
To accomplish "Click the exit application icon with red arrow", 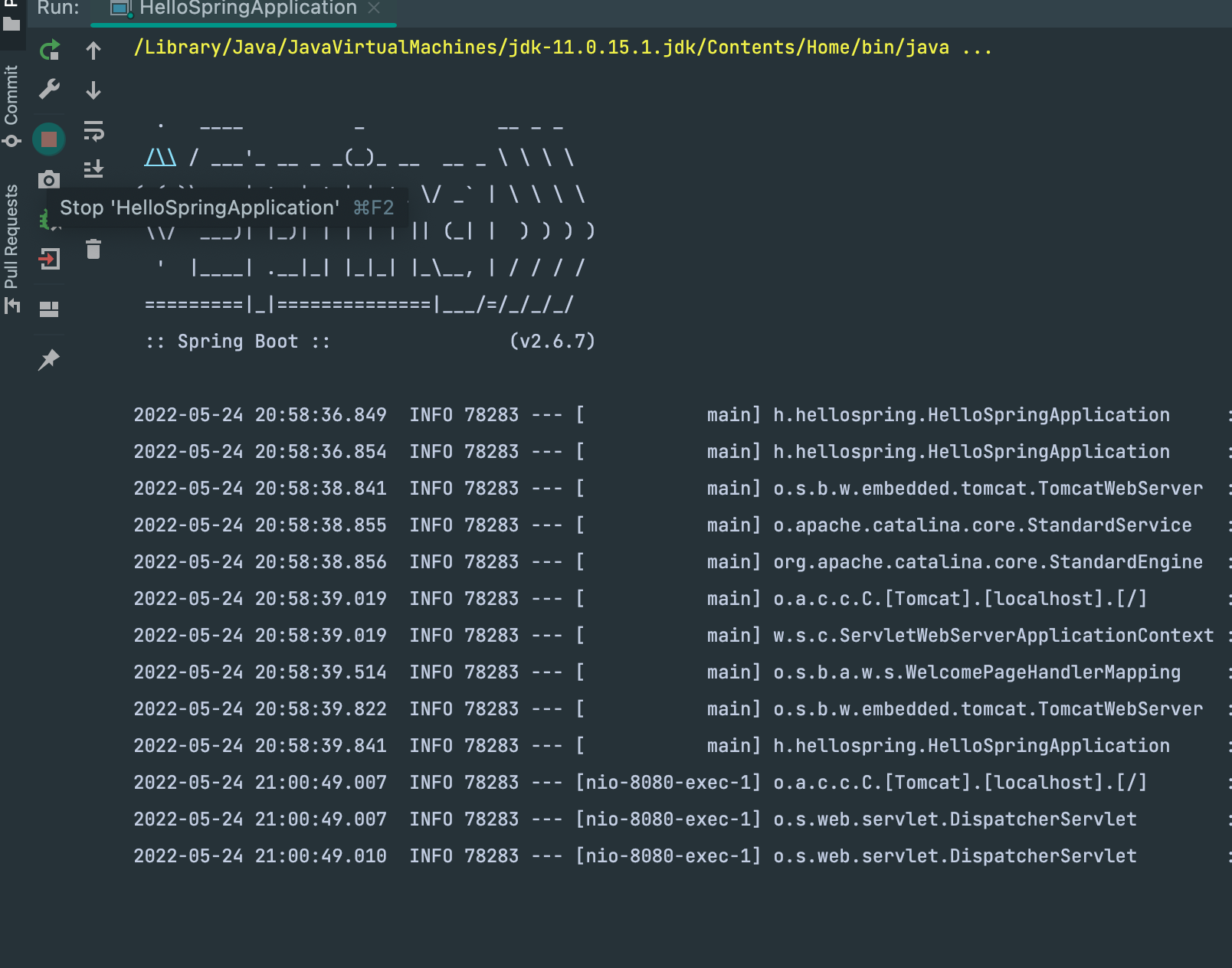I will click(49, 259).
